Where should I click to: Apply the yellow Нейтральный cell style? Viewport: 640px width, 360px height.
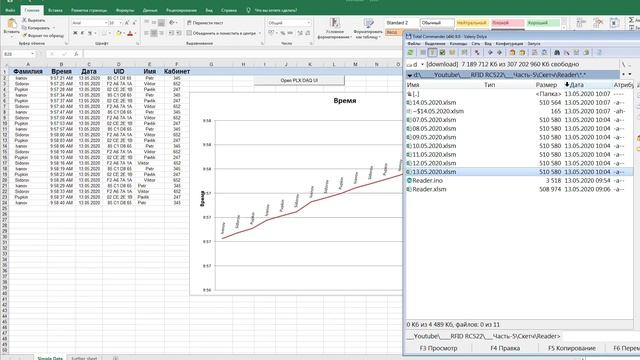click(x=472, y=23)
